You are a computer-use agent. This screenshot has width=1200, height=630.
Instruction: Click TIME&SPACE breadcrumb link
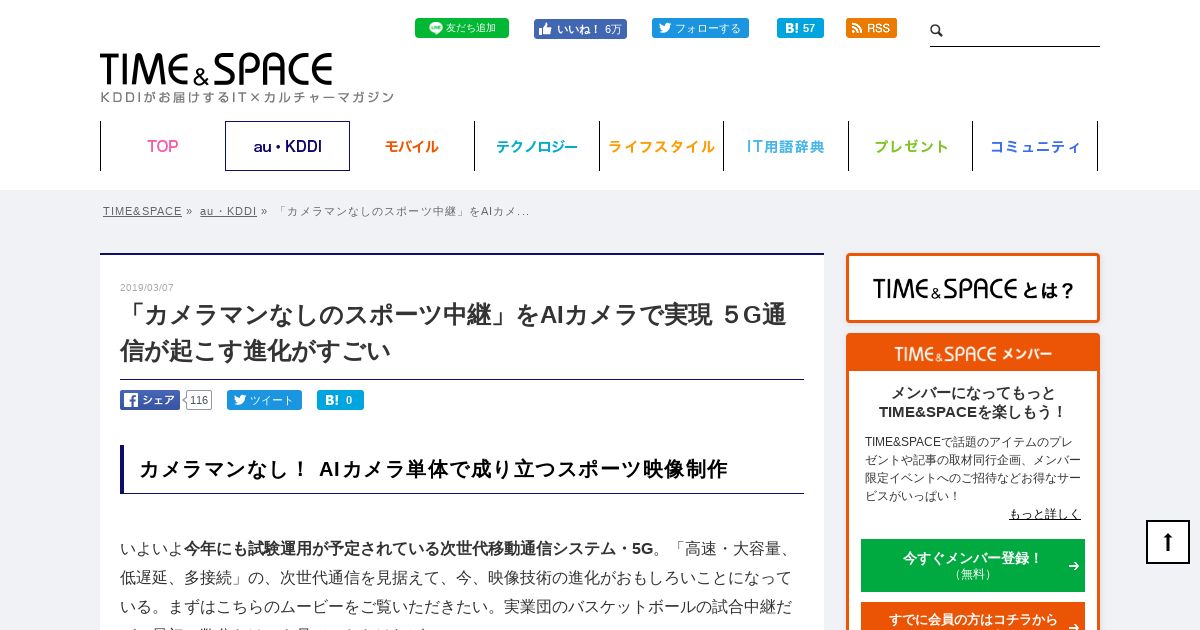pos(142,211)
